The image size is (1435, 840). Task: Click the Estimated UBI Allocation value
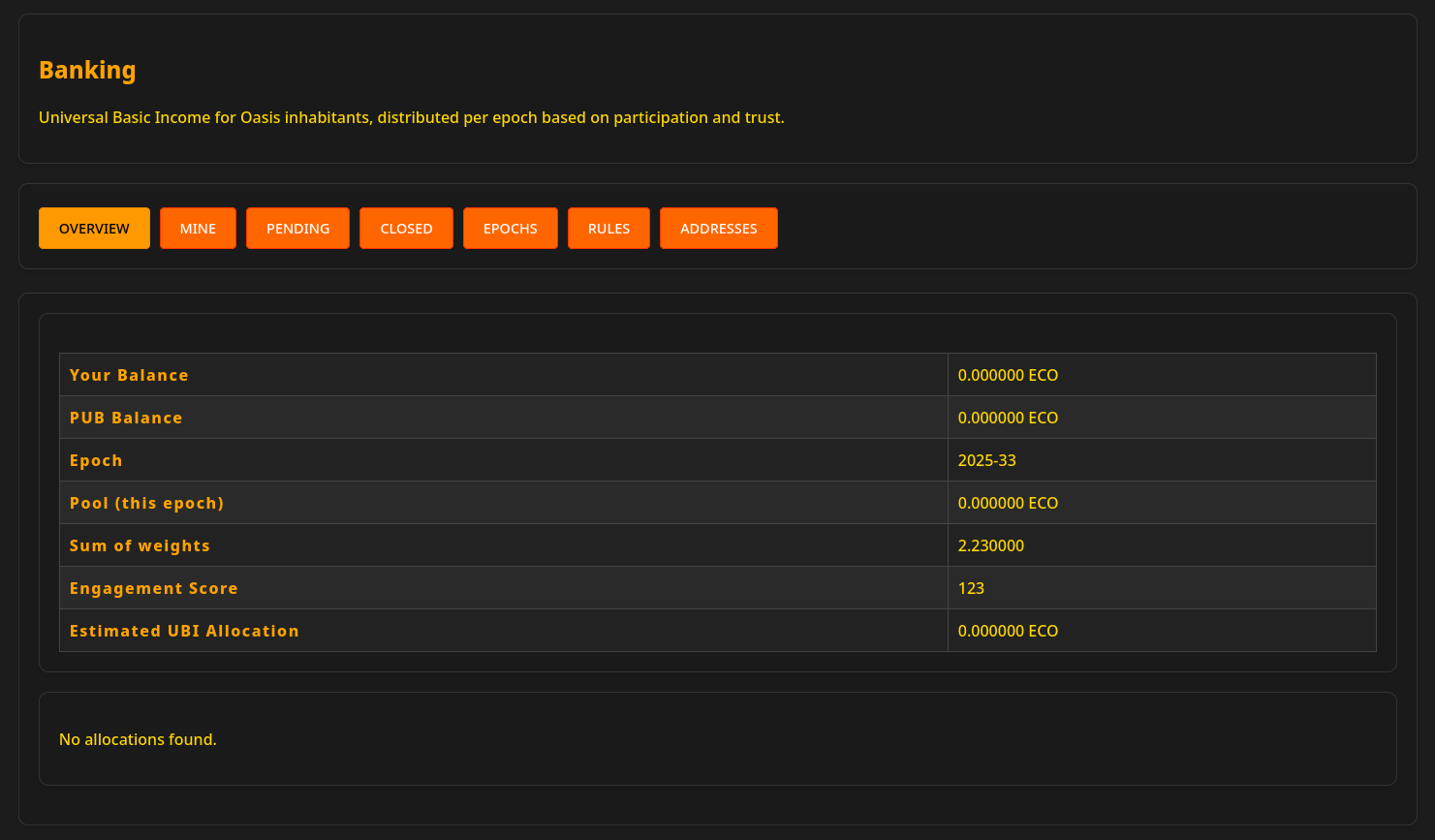point(1008,631)
